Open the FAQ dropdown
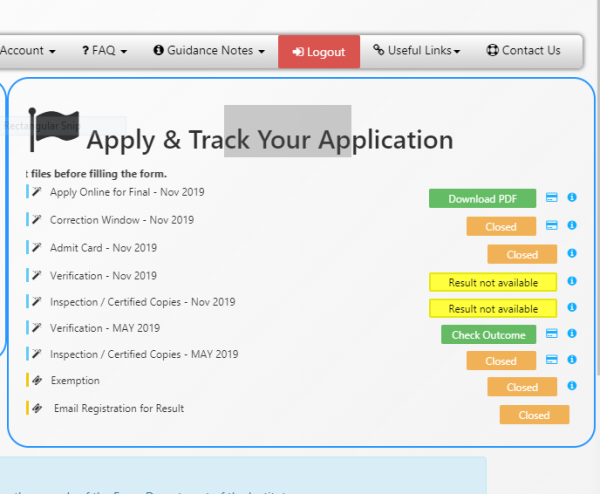 pyautogui.click(x=104, y=51)
